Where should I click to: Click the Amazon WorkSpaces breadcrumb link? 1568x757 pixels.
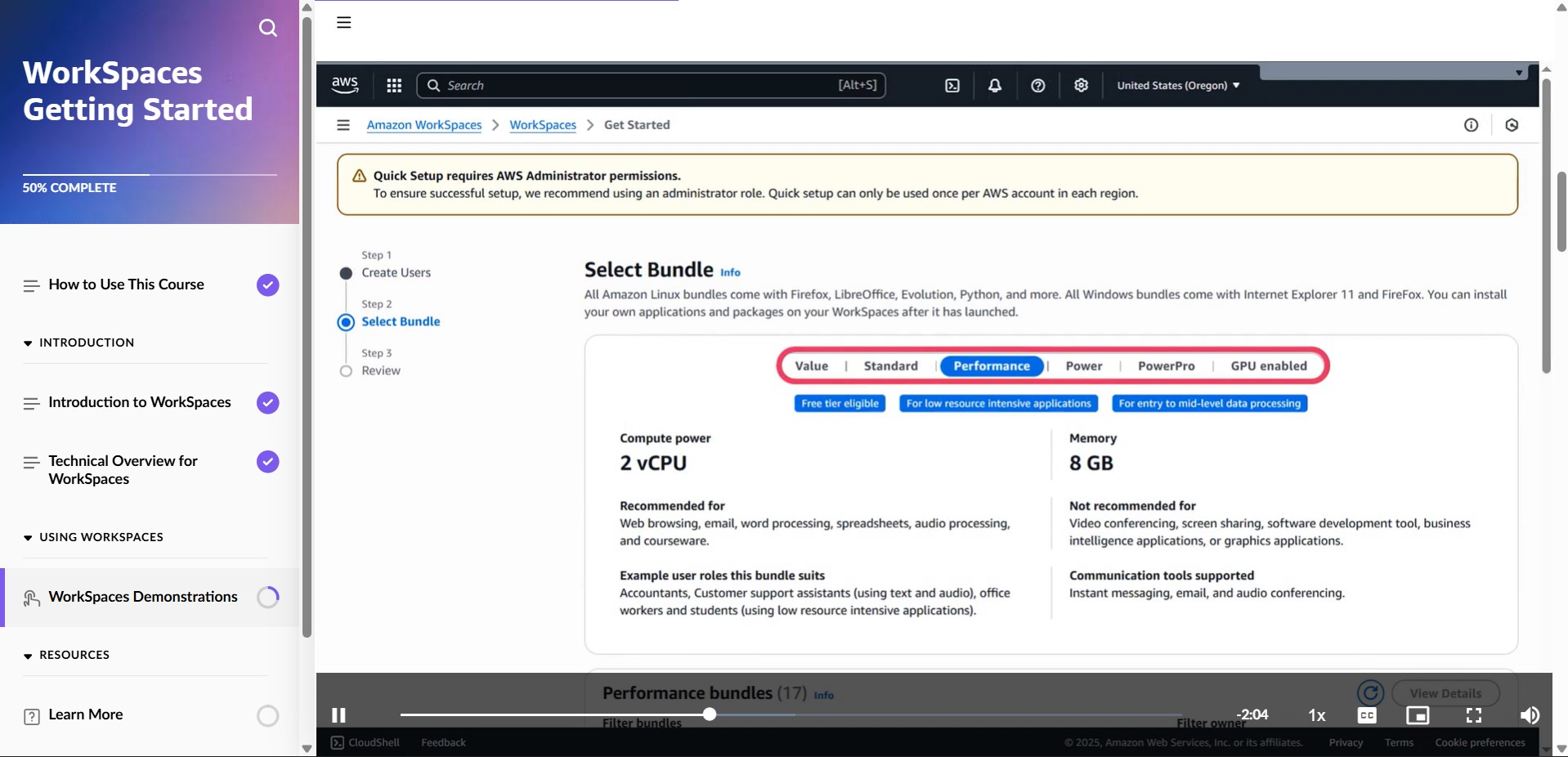tap(423, 124)
